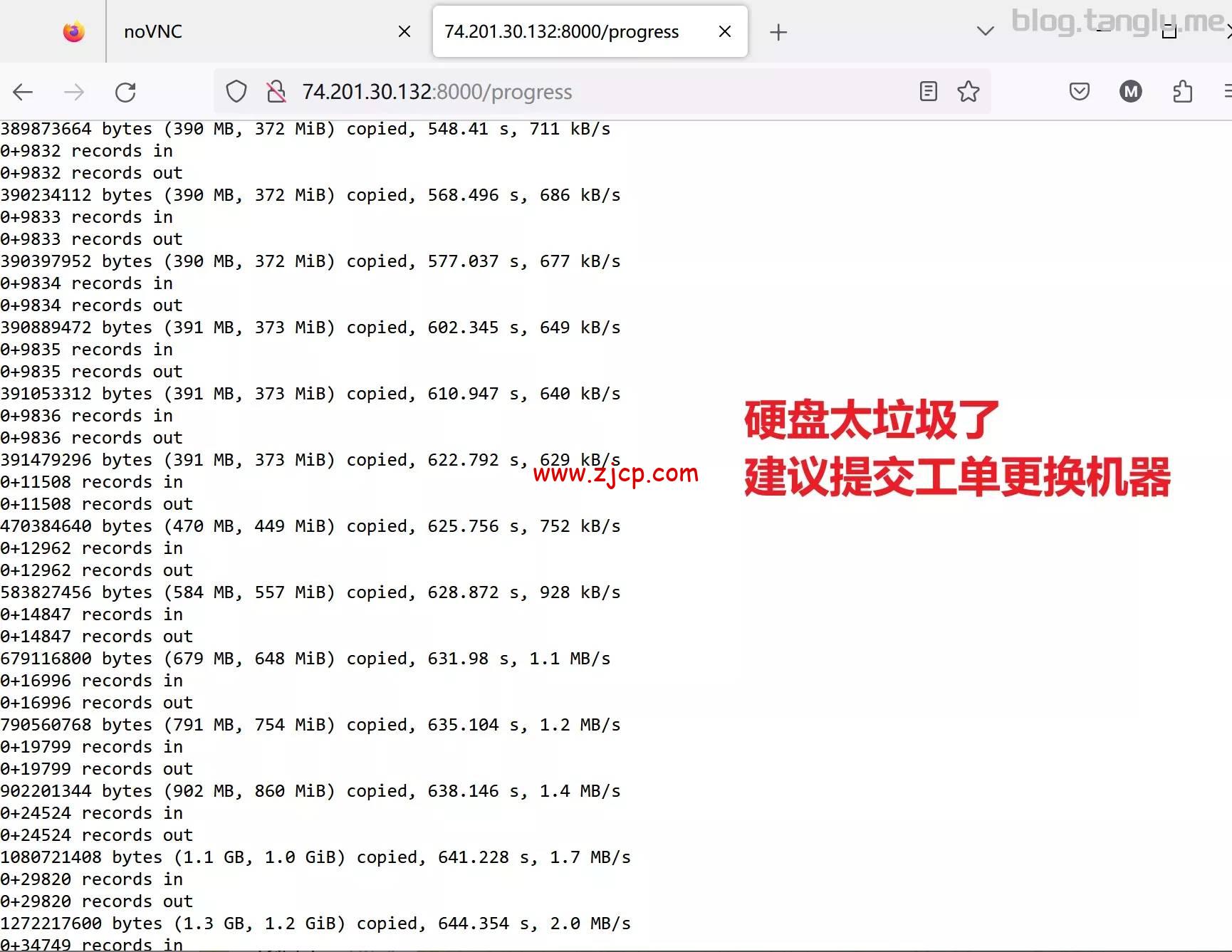Open the extensions puzzle-piece icon
Screen dimensions: 1232x952
pyautogui.click(x=1182, y=91)
